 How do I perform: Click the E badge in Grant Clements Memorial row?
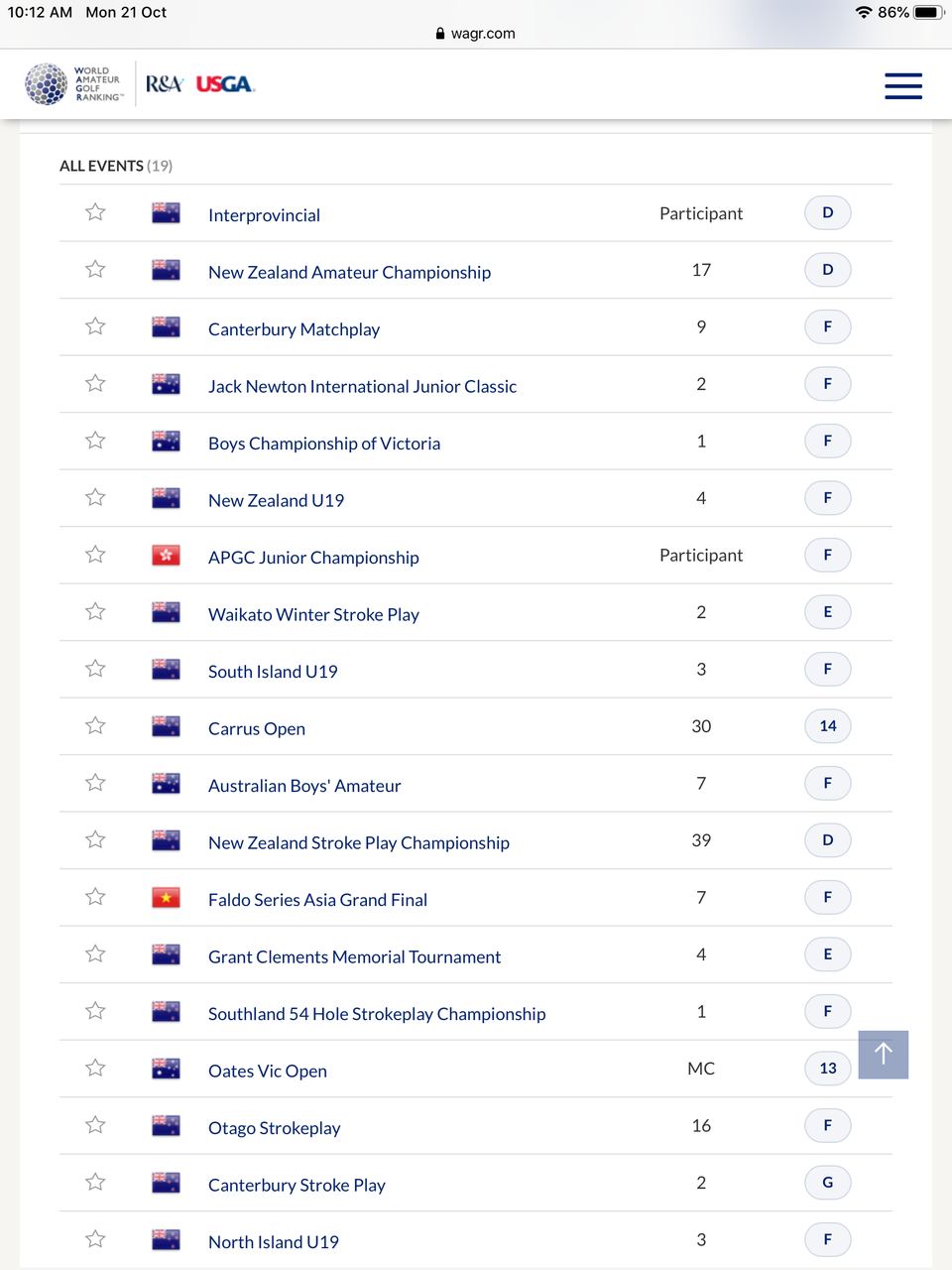tap(828, 954)
